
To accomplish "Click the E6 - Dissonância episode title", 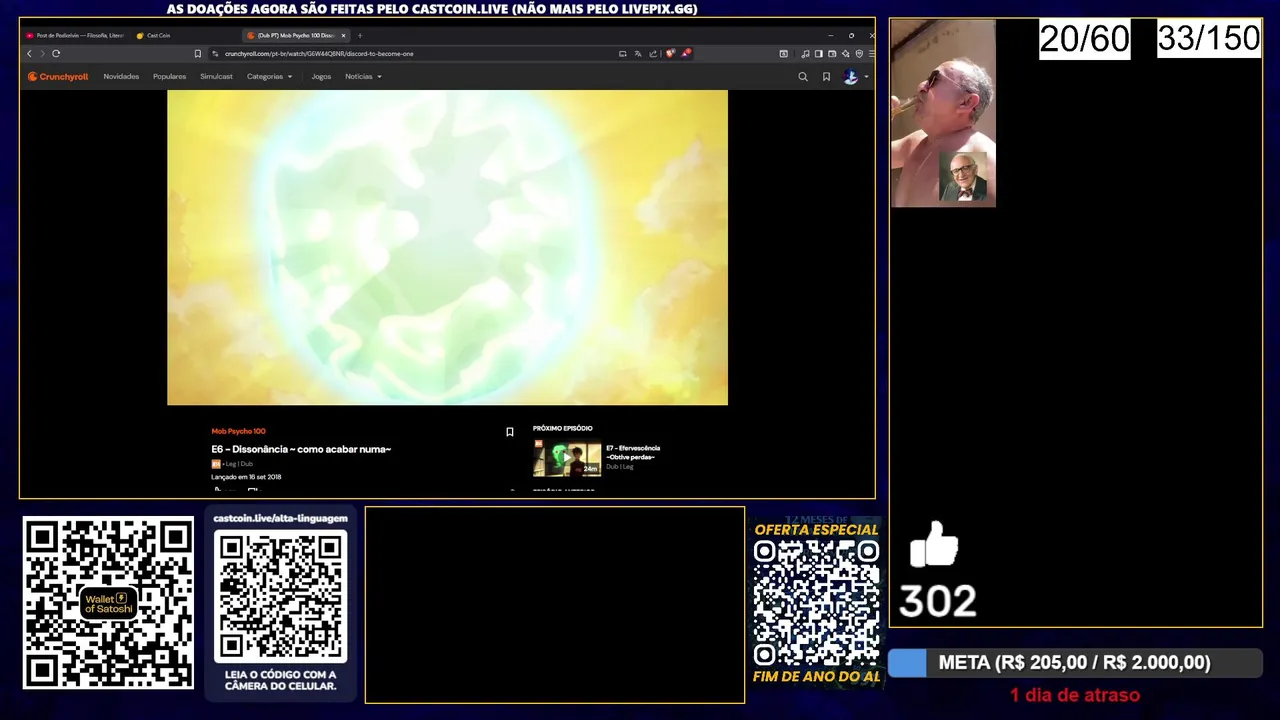I will point(301,449).
